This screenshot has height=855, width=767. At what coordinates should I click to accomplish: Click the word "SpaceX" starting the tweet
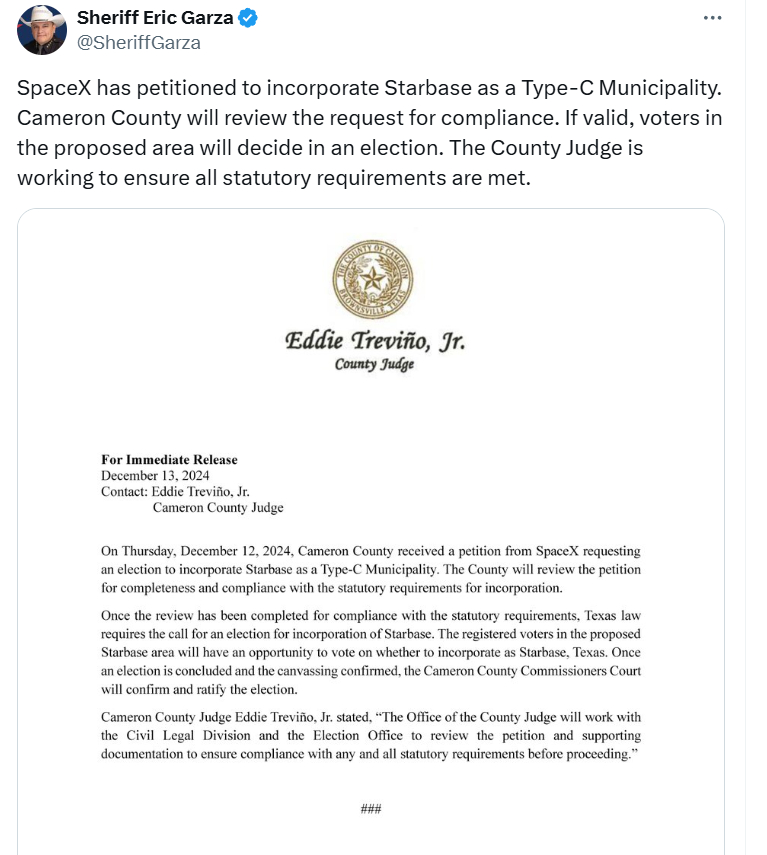pyautogui.click(x=50, y=88)
